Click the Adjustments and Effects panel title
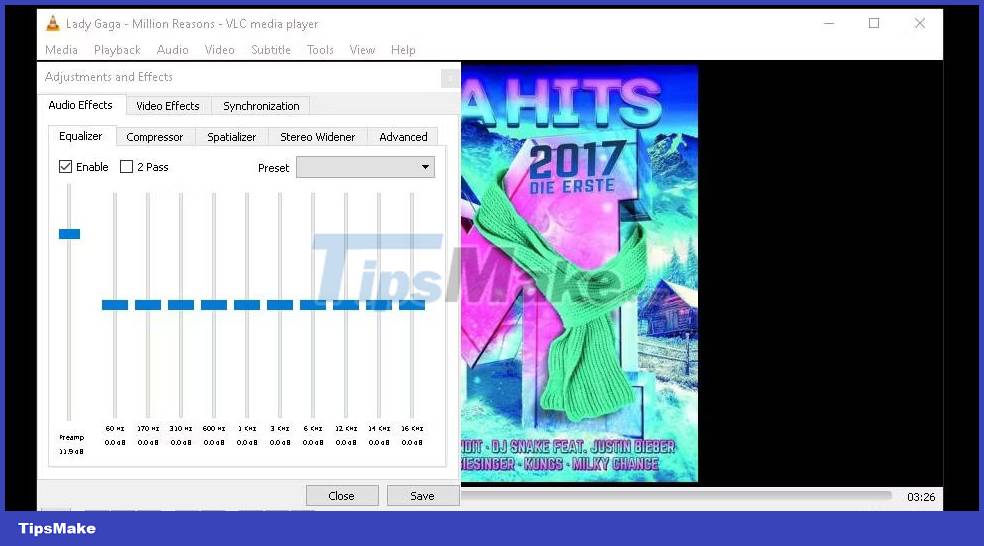This screenshot has width=984, height=546. pos(109,77)
